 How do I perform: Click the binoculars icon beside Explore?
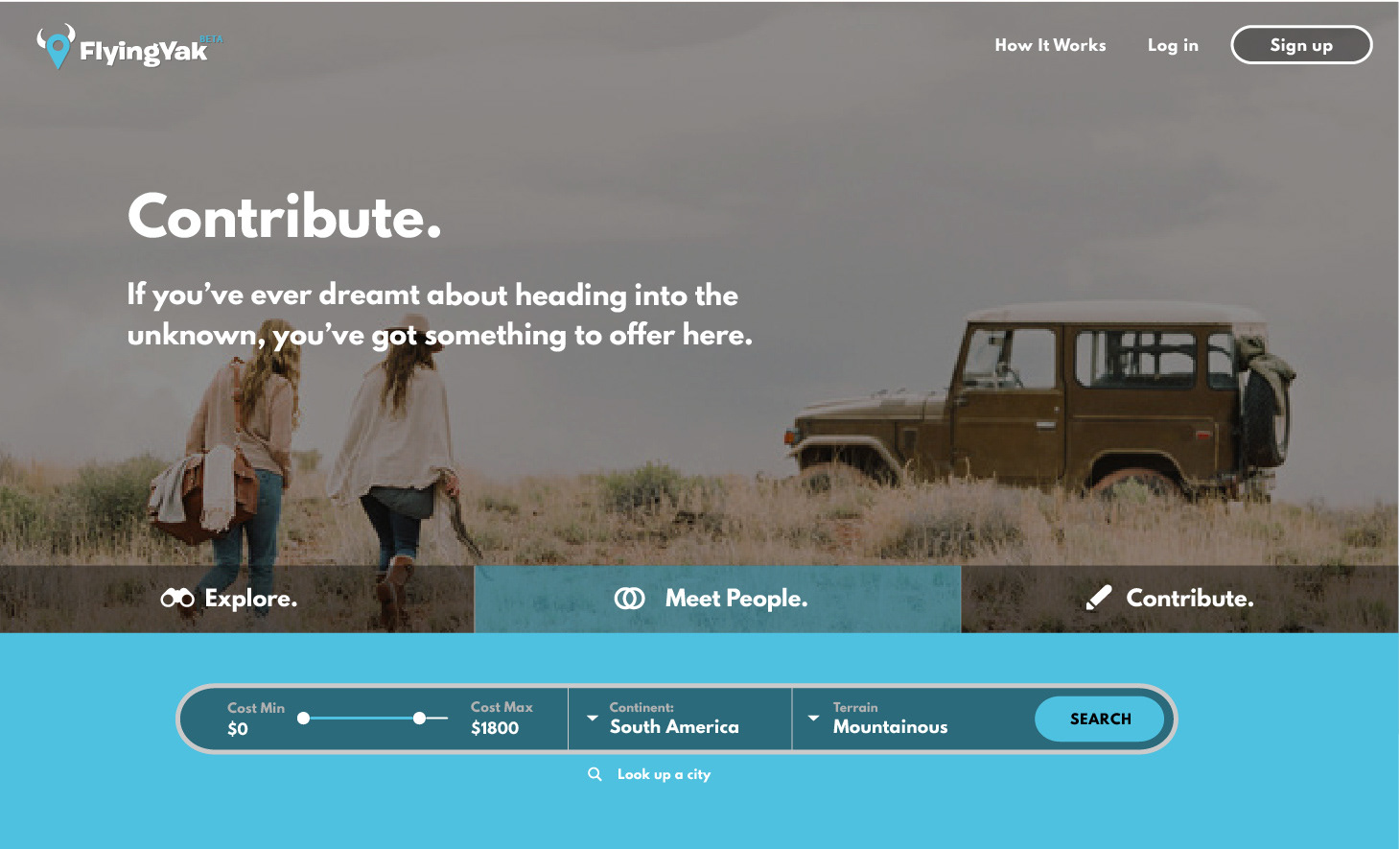click(x=177, y=599)
